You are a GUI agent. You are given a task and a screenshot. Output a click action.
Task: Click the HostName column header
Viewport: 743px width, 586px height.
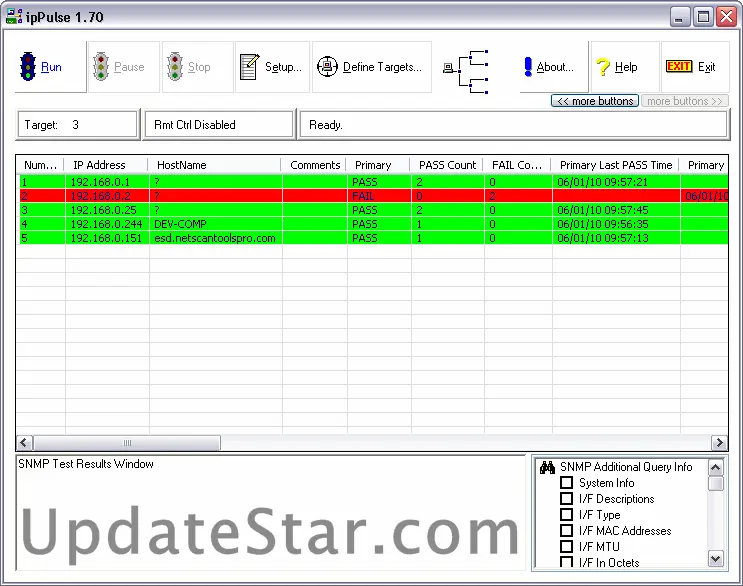[x=214, y=165]
